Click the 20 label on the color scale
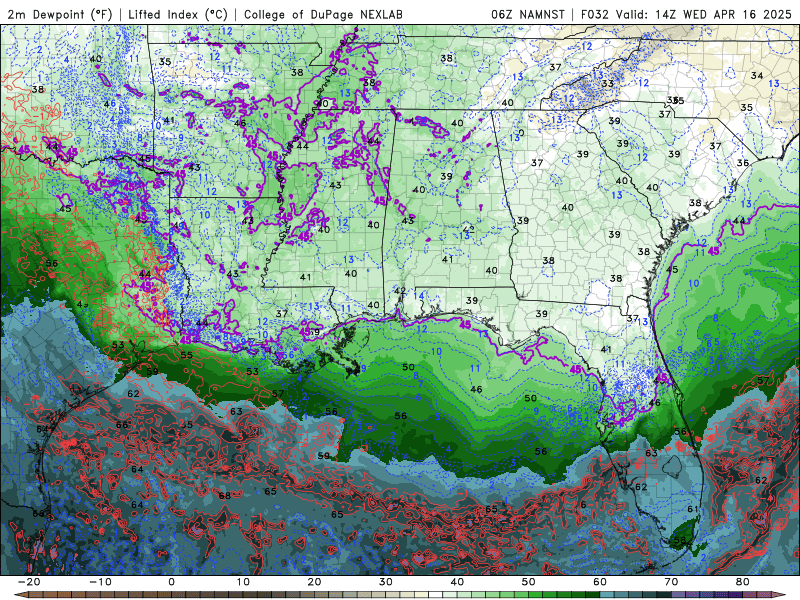800x600 pixels. click(x=315, y=582)
